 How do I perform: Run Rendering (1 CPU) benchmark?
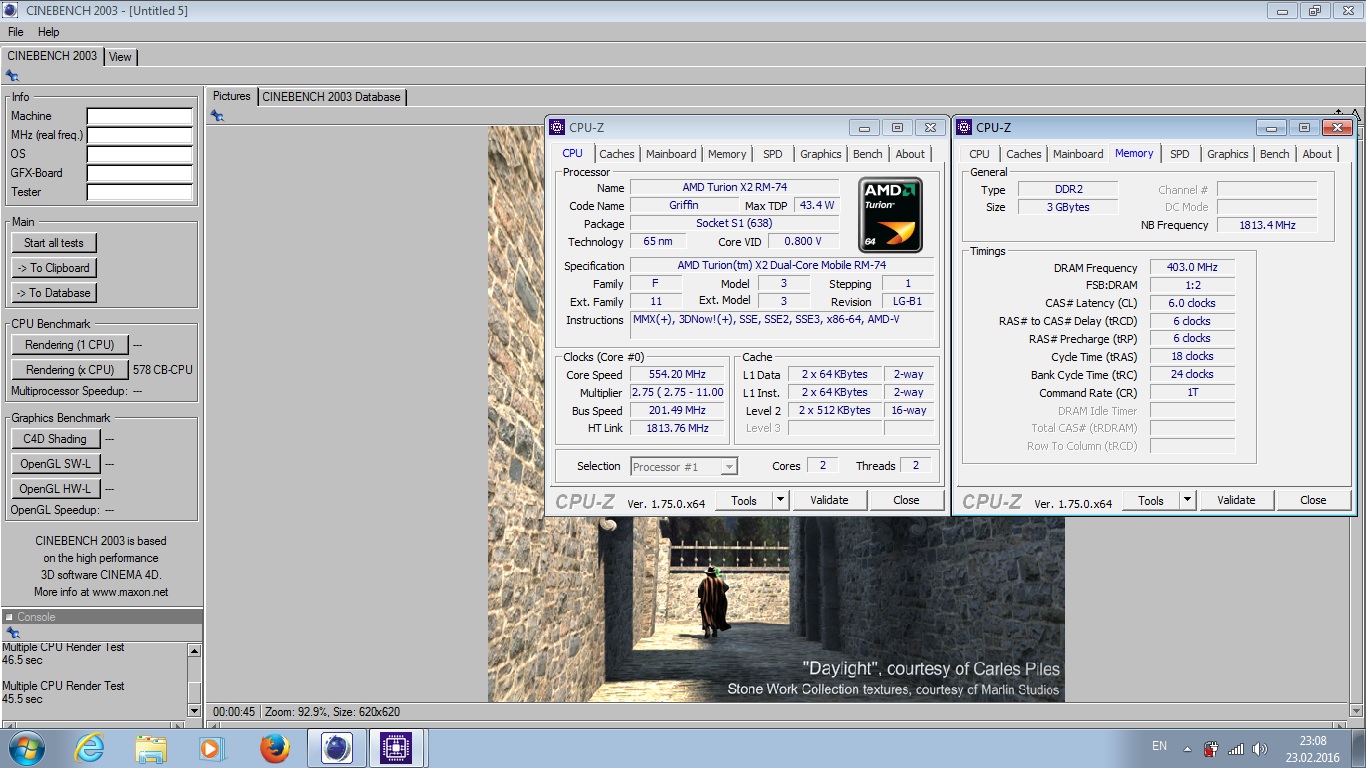70,345
